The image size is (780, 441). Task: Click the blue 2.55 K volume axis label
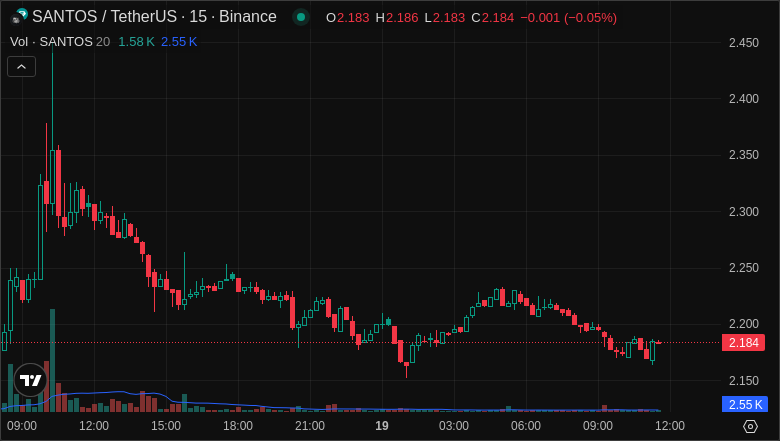[x=745, y=404]
